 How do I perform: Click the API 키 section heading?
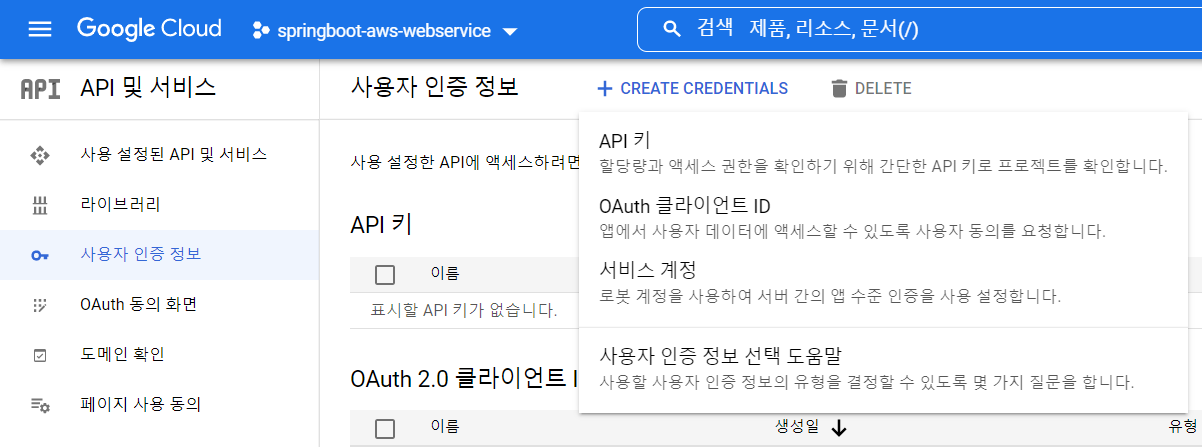tap(383, 224)
